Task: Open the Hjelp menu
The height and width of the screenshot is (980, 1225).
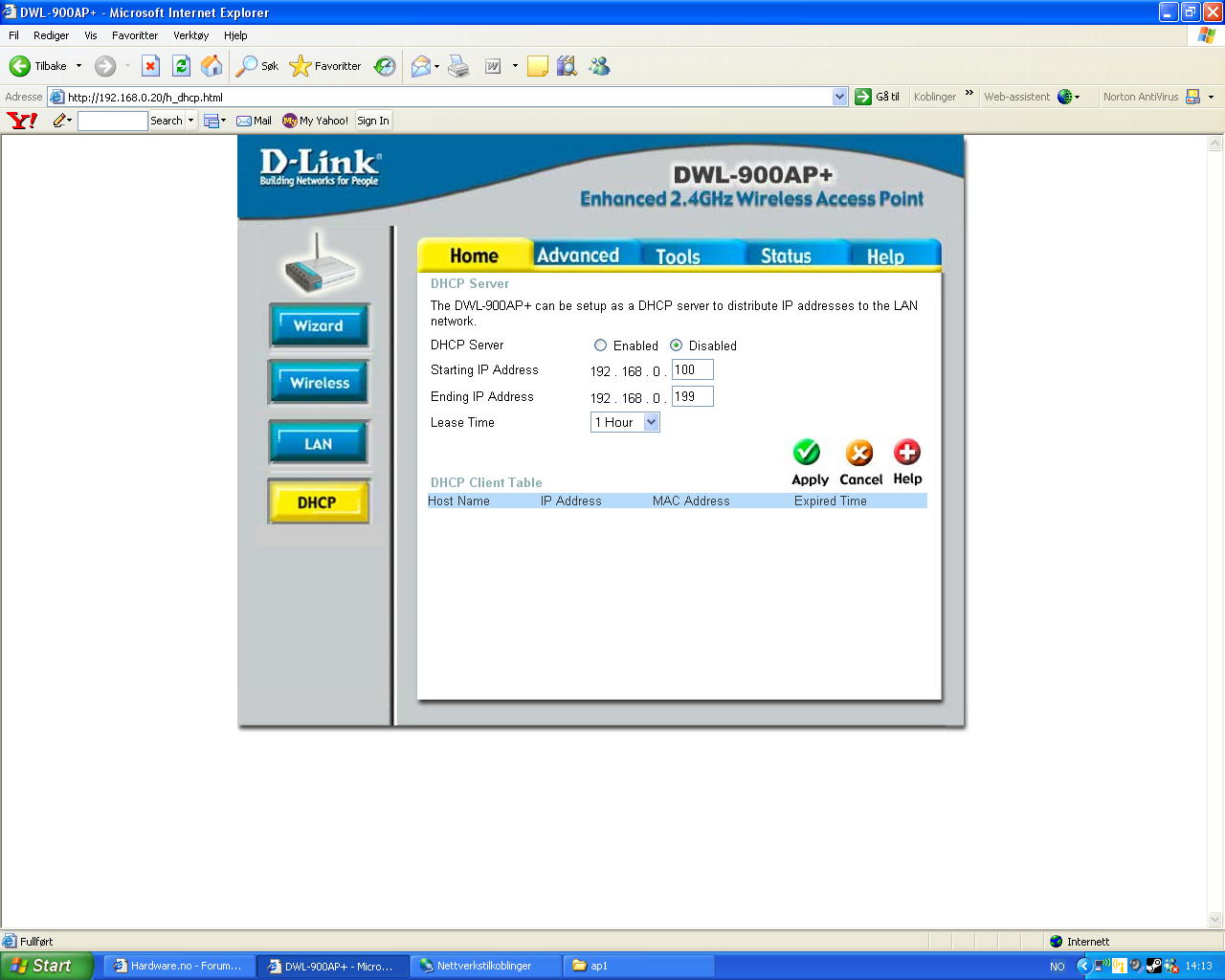Action: pyautogui.click(x=235, y=35)
